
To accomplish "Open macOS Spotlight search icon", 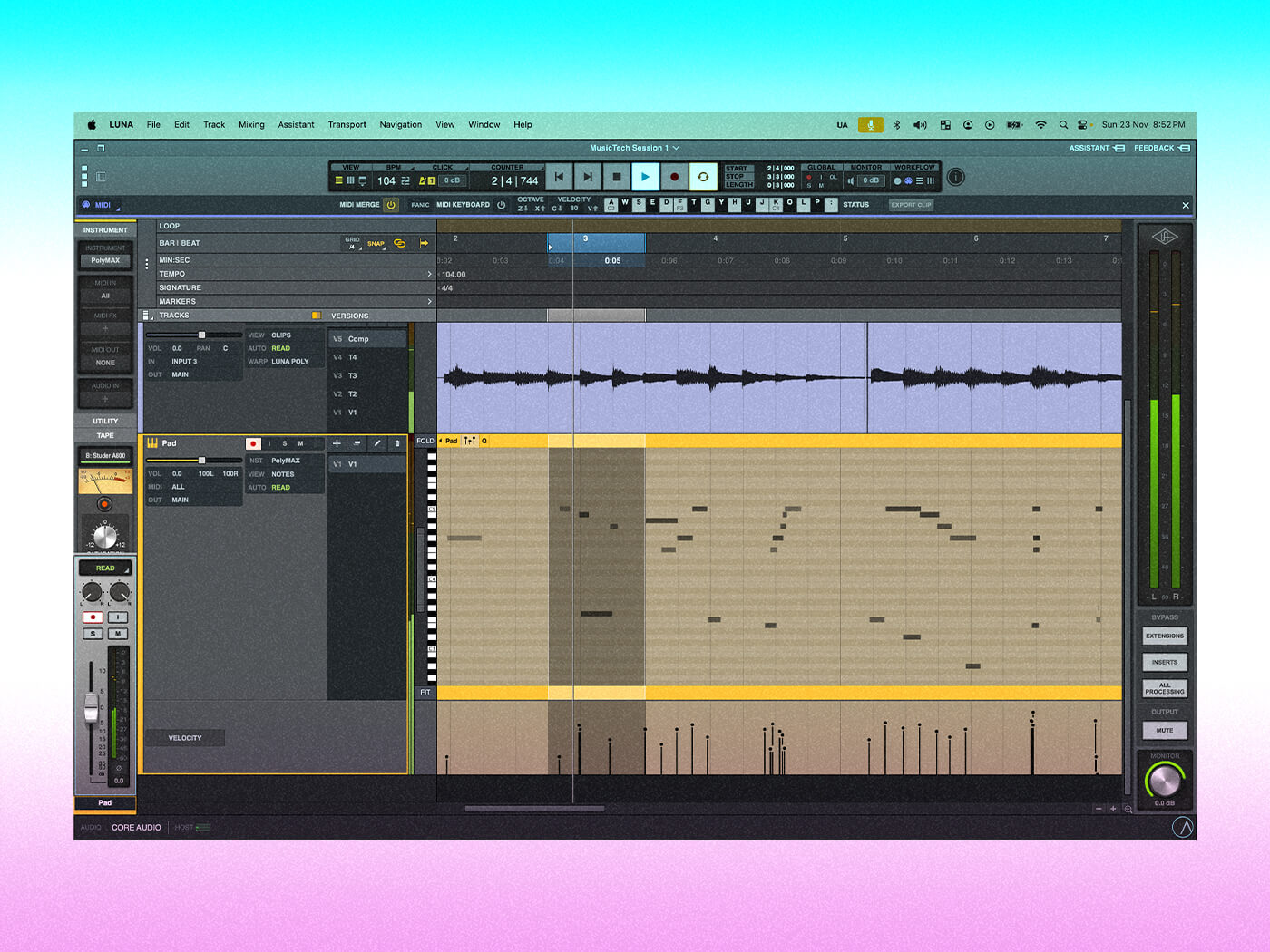I will click(1062, 125).
